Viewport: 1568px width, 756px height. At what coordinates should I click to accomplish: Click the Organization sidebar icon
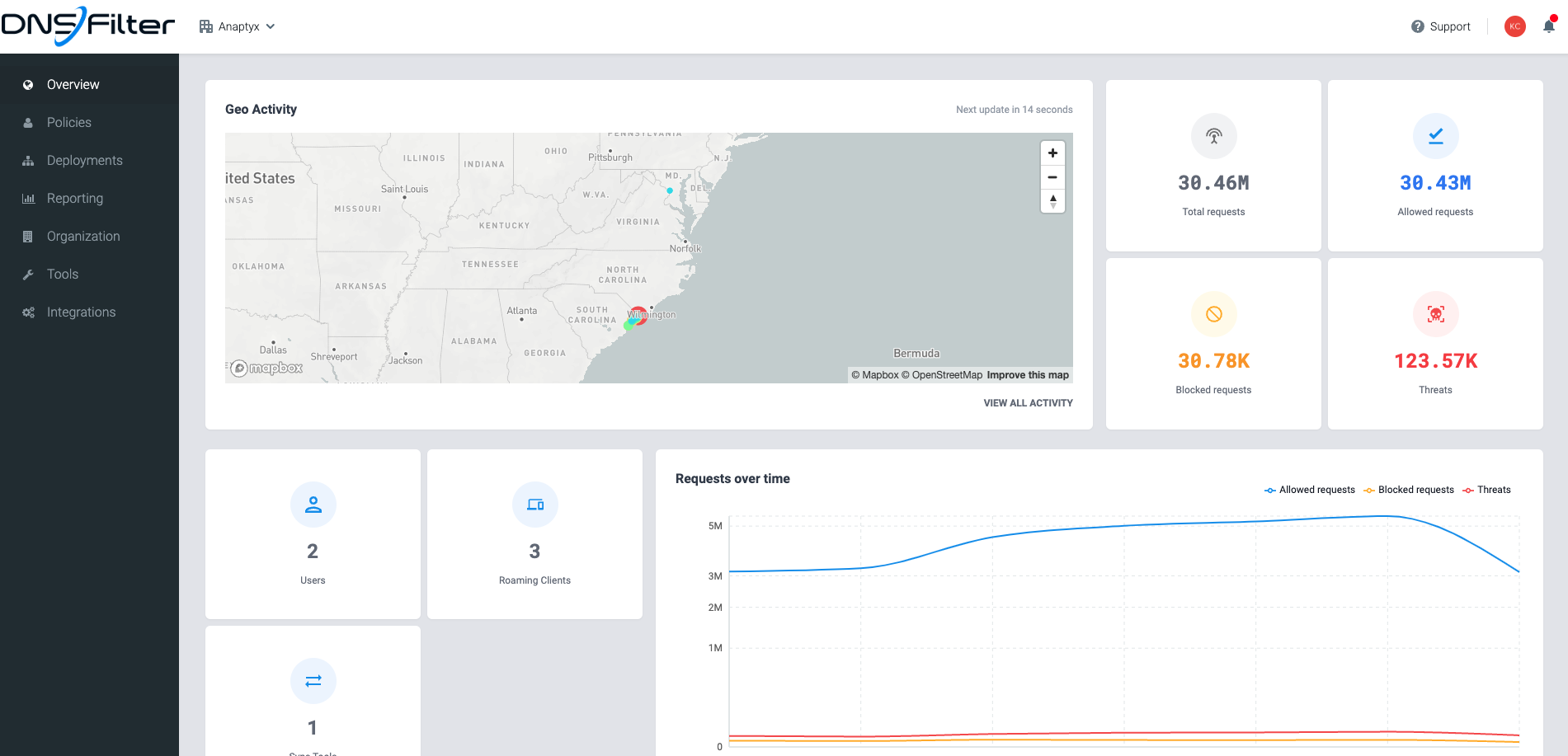click(x=29, y=236)
